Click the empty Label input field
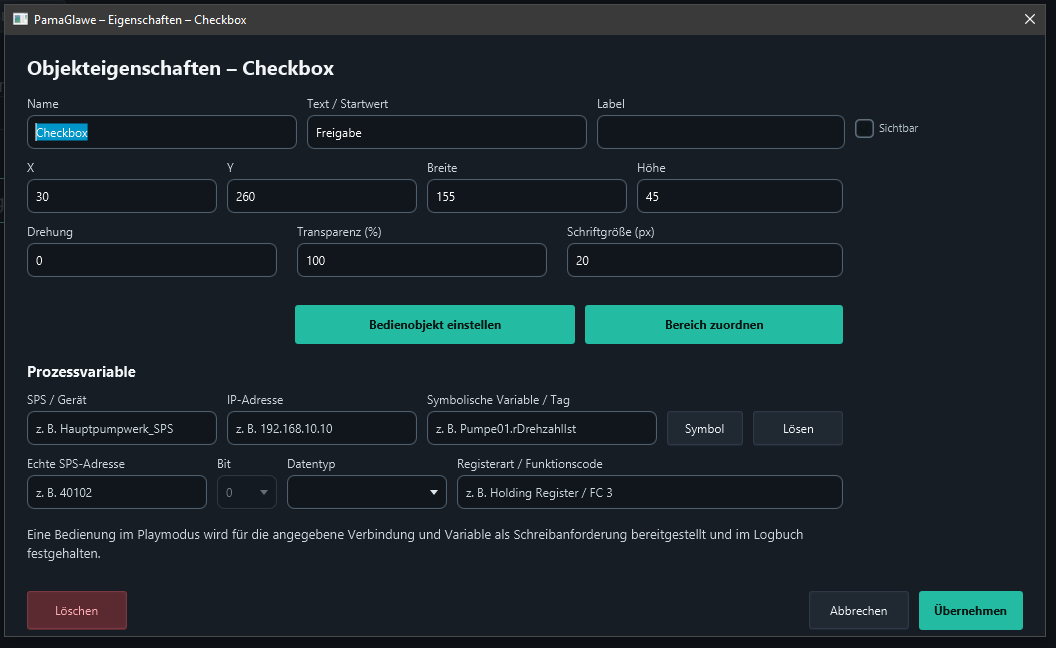Image resolution: width=1056 pixels, height=648 pixels. click(x=721, y=132)
